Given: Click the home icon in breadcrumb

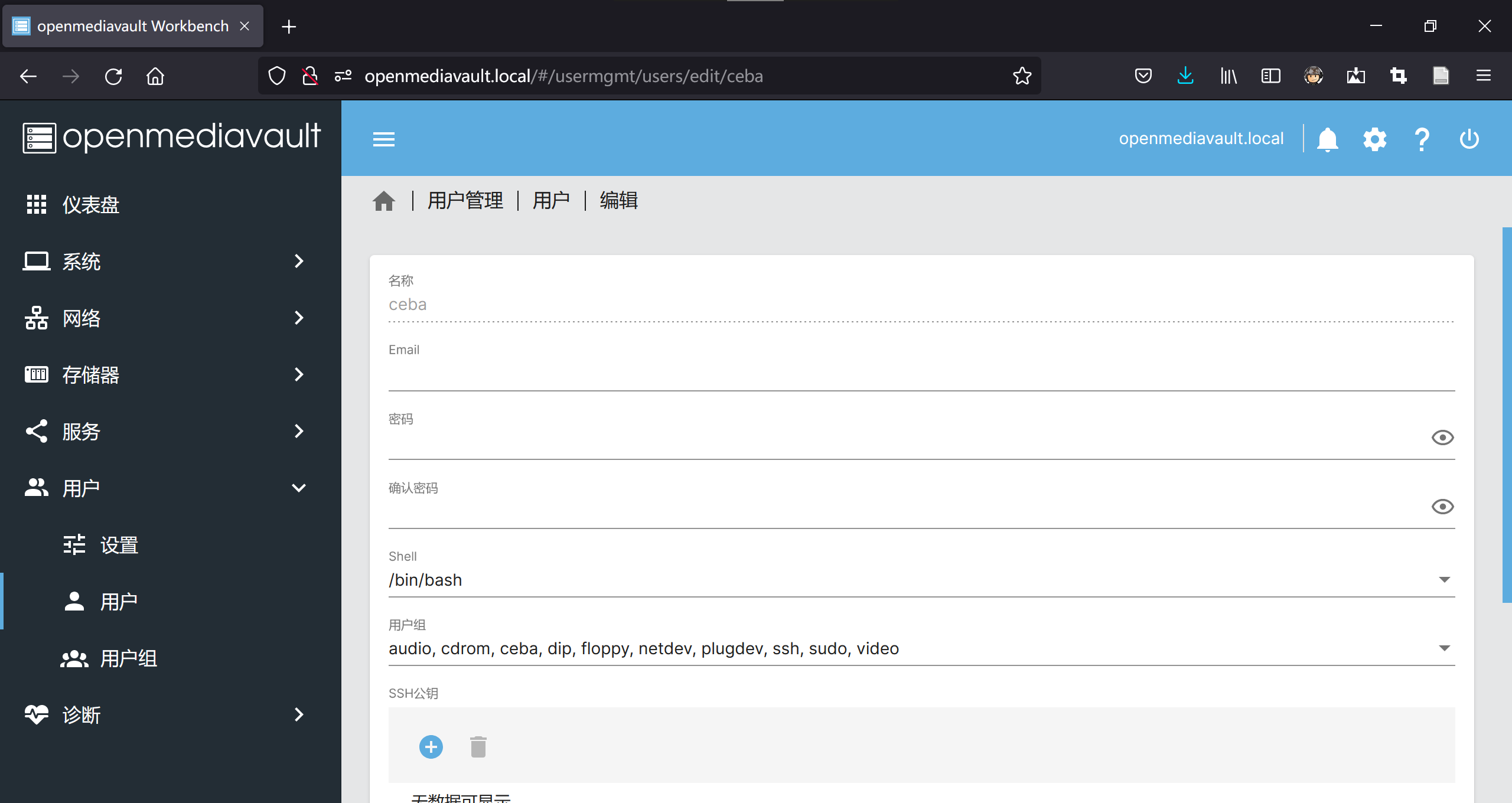Looking at the screenshot, I should pos(384,201).
